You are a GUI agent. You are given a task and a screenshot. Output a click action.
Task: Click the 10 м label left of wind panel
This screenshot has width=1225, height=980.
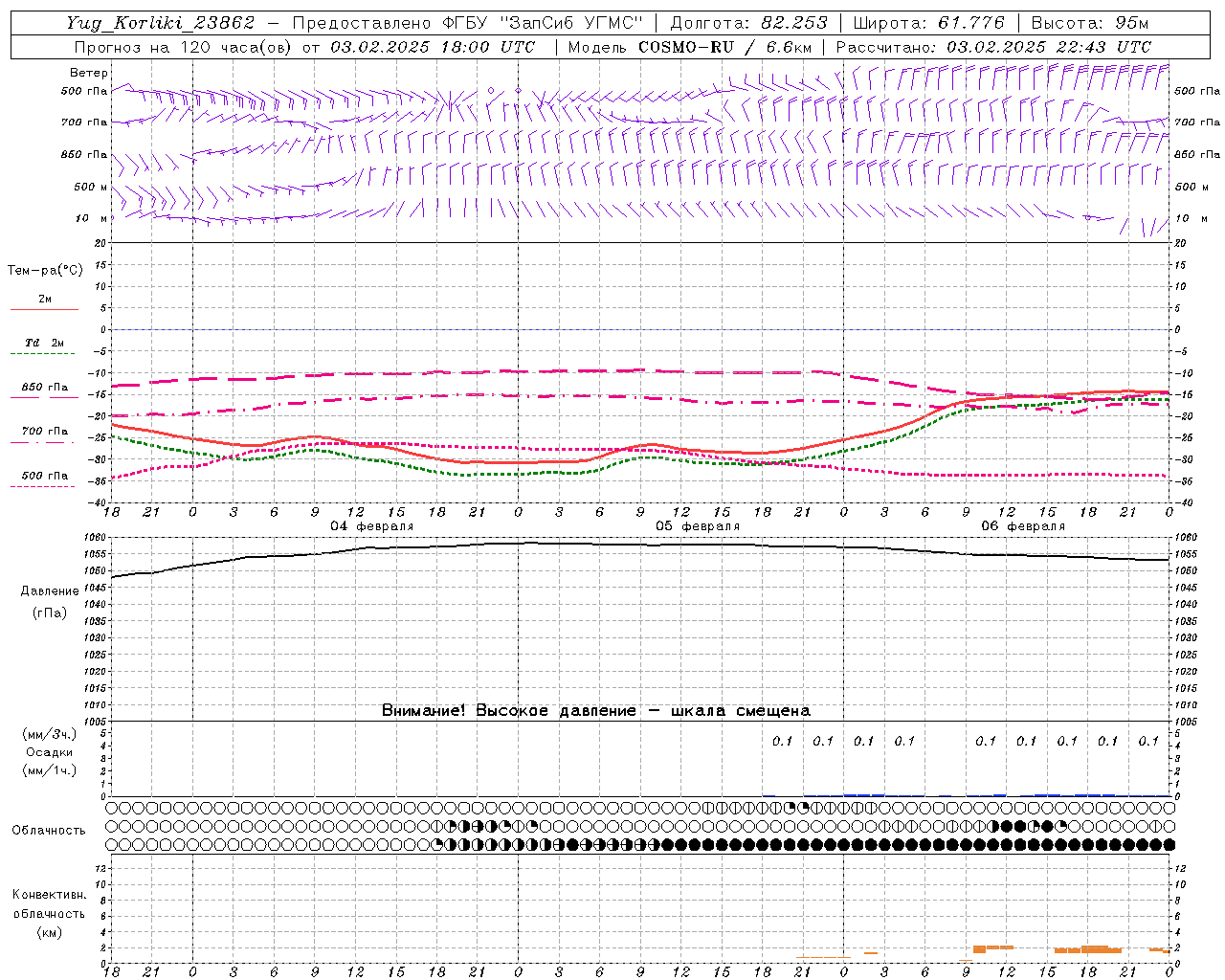pyautogui.click(x=92, y=218)
